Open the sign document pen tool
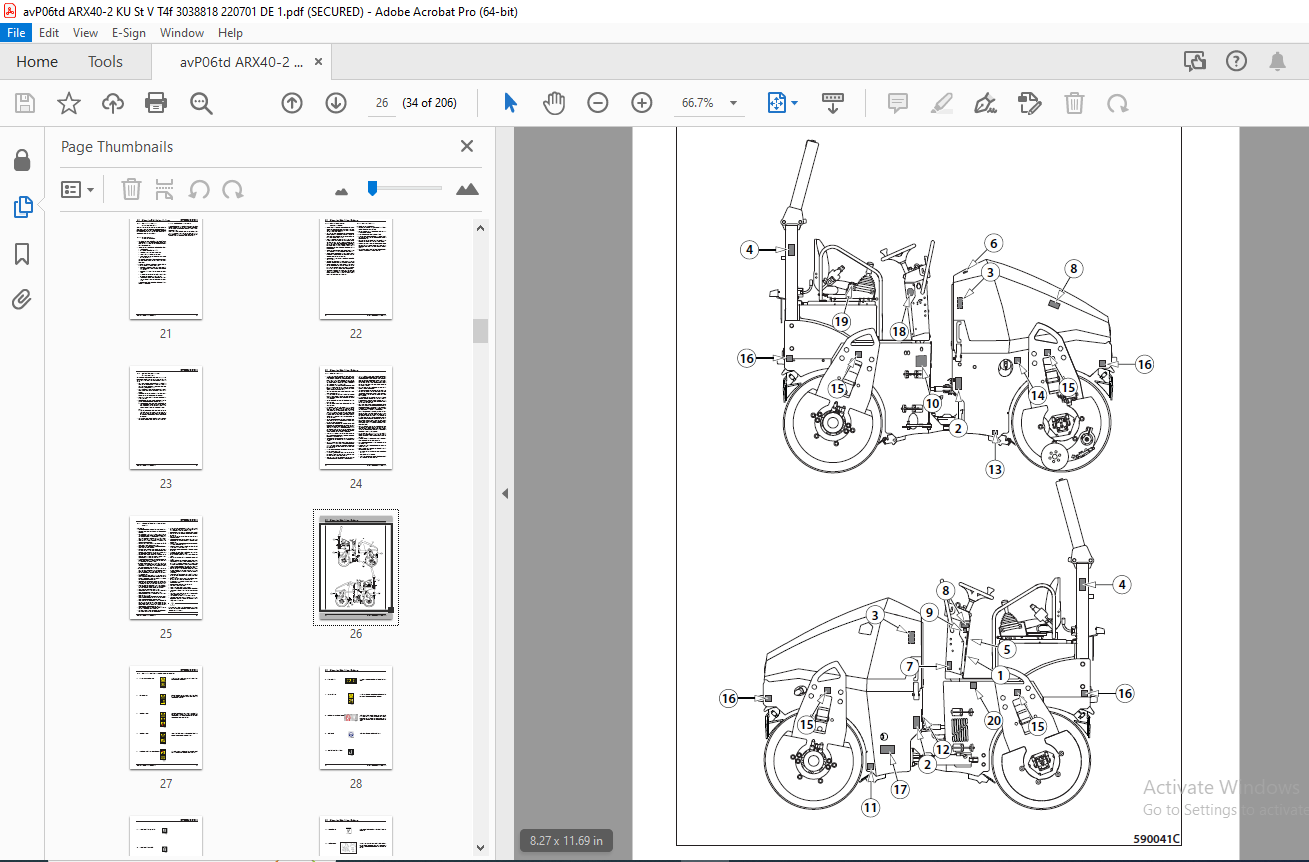 pos(986,103)
